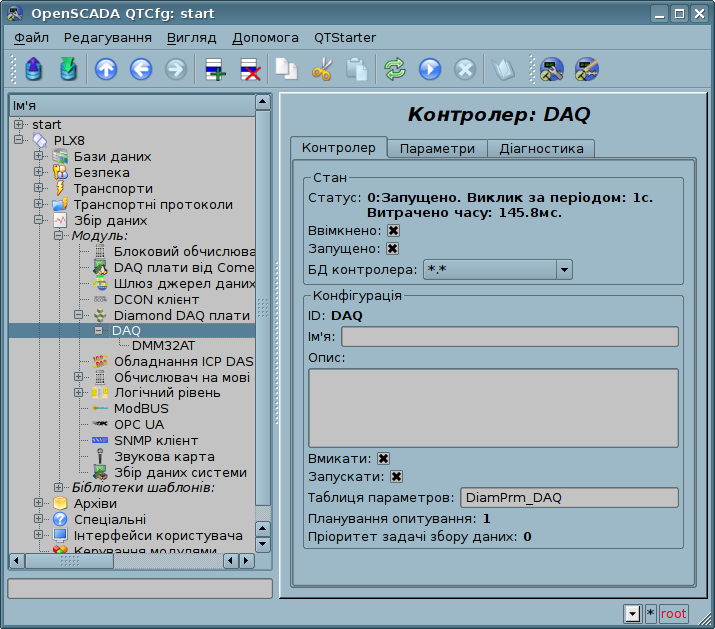The height and width of the screenshot is (629, 715).
Task: Toggle the Вмикати checkbox
Action: click(x=383, y=458)
